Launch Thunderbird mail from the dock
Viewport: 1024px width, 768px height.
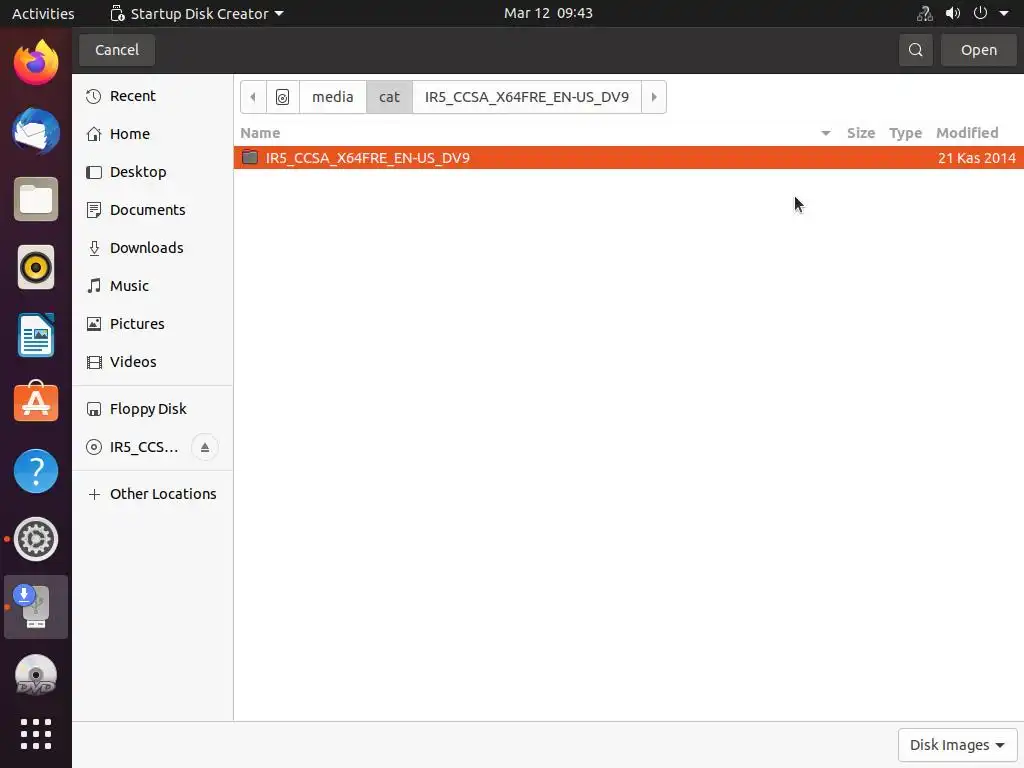[36, 131]
